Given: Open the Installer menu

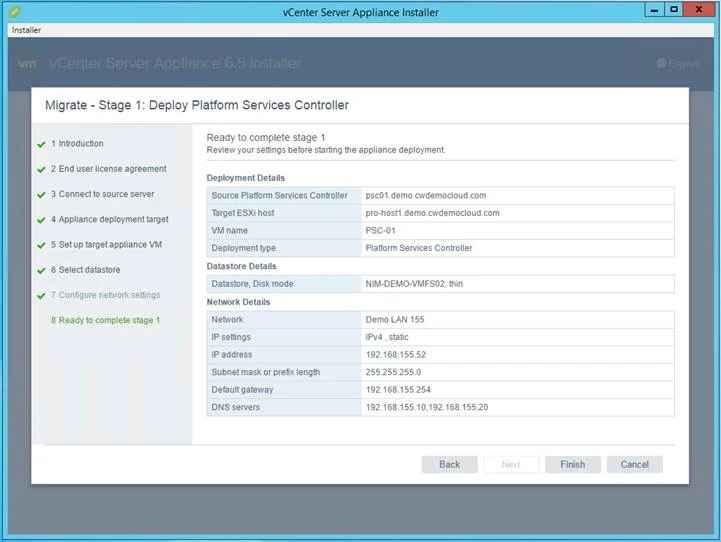Looking at the screenshot, I should point(26,30).
